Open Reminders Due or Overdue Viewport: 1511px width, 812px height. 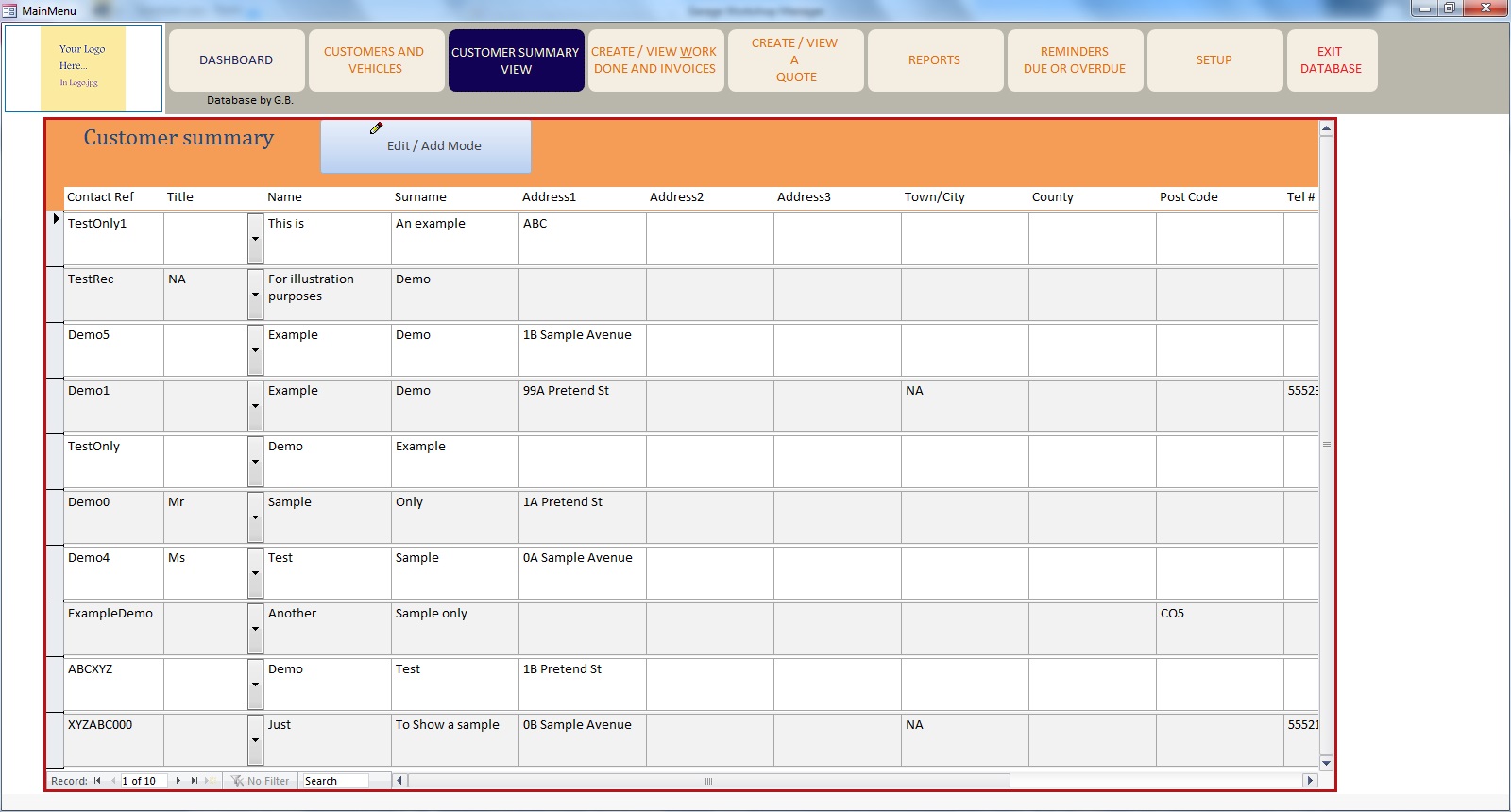tap(1075, 60)
